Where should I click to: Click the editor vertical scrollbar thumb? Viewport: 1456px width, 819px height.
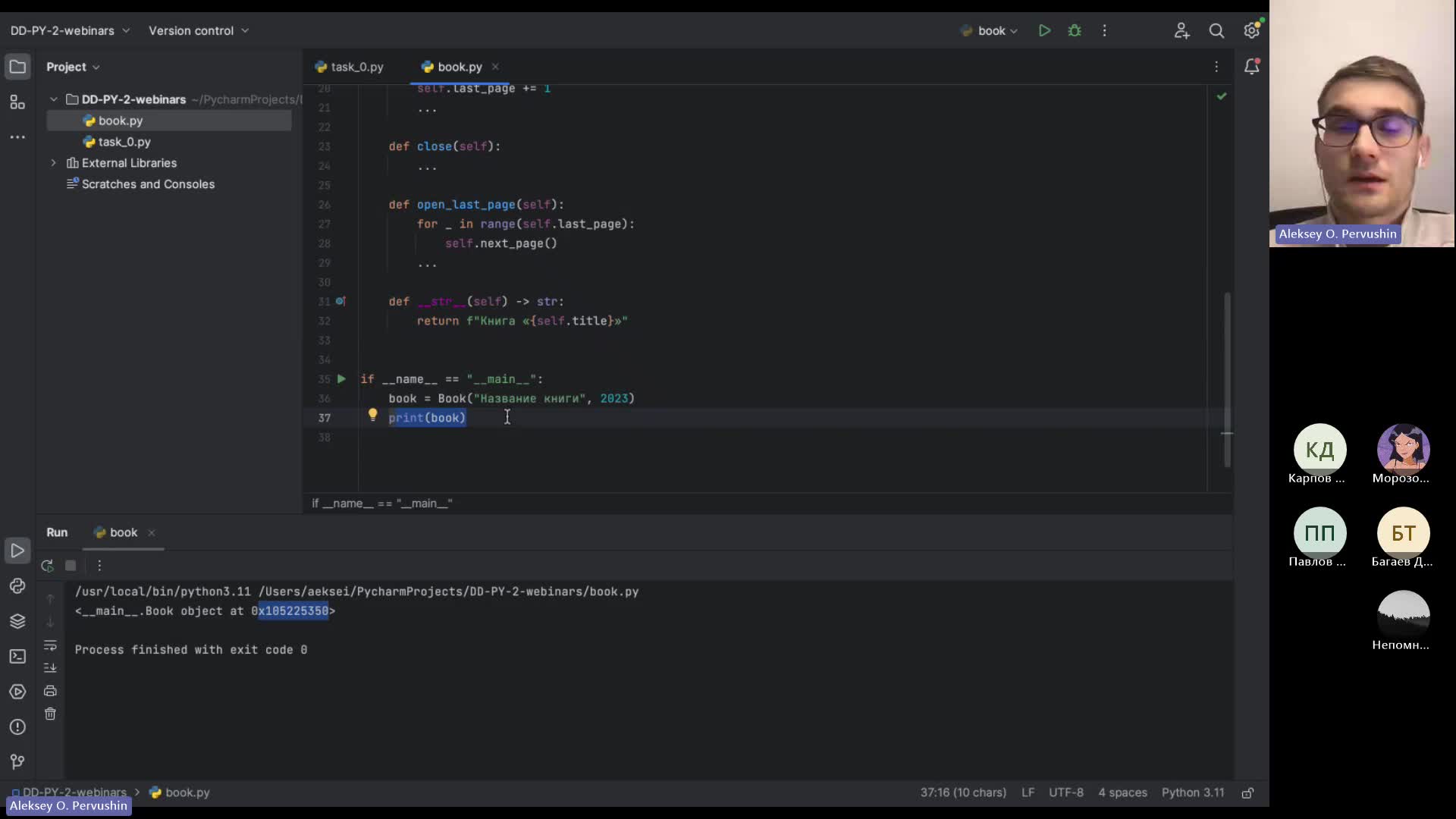pos(1227,379)
